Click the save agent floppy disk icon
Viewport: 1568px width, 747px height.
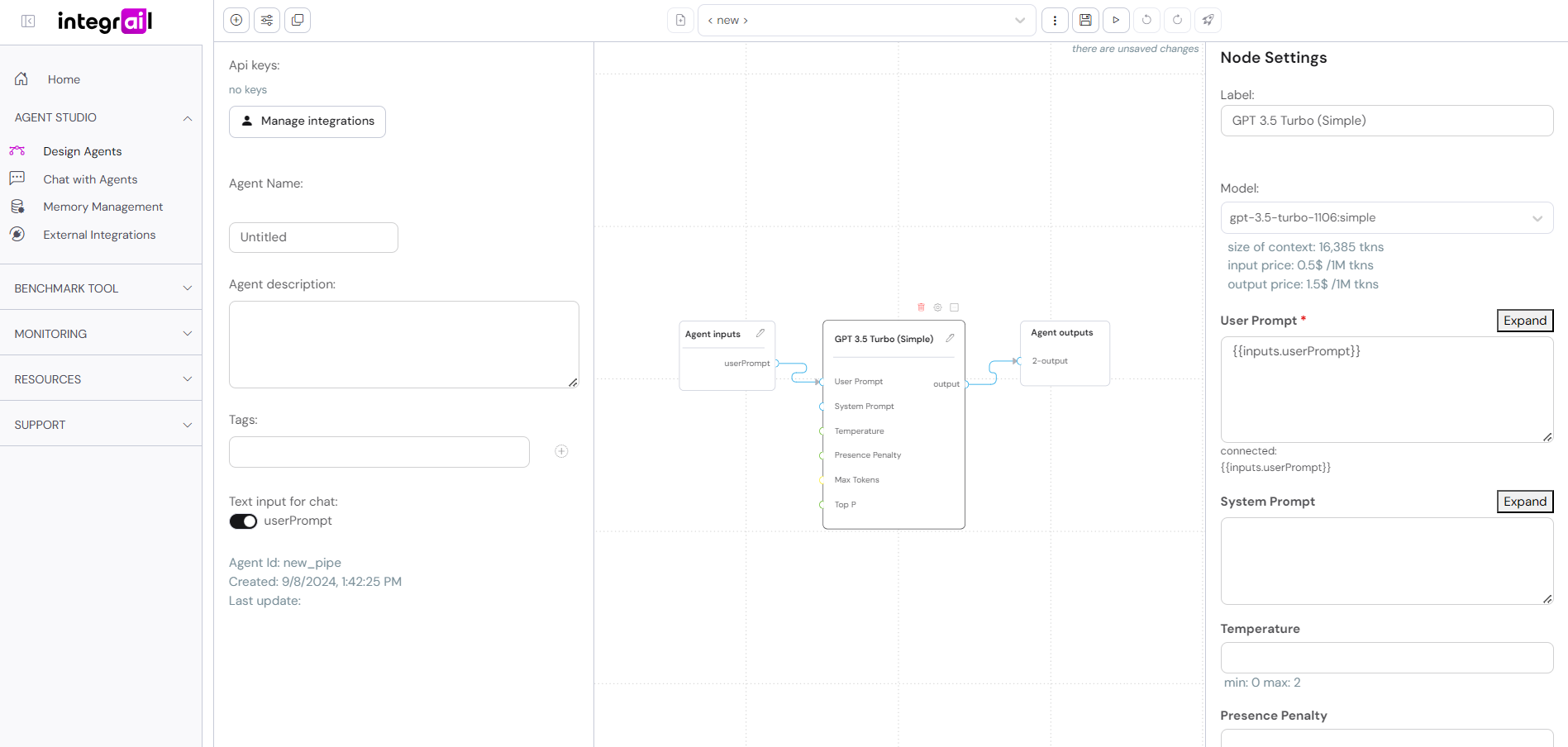click(x=1085, y=20)
